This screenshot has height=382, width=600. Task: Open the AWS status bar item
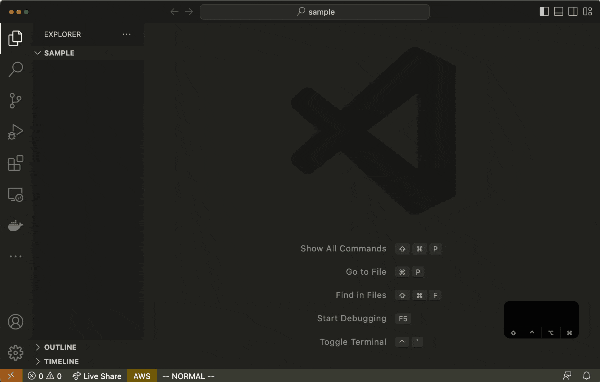142,376
